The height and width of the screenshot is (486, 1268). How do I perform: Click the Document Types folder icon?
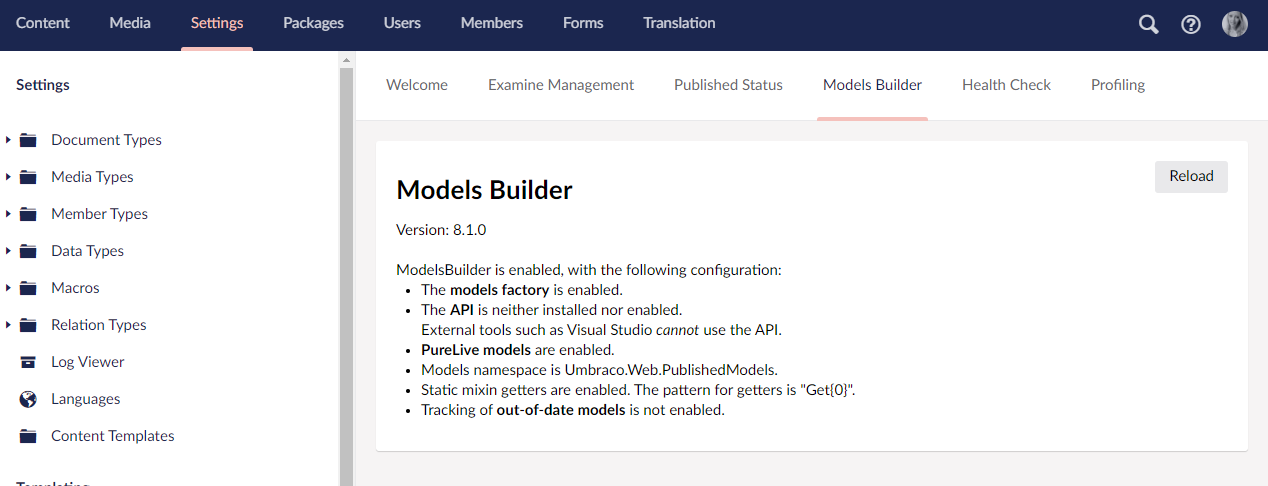point(29,140)
